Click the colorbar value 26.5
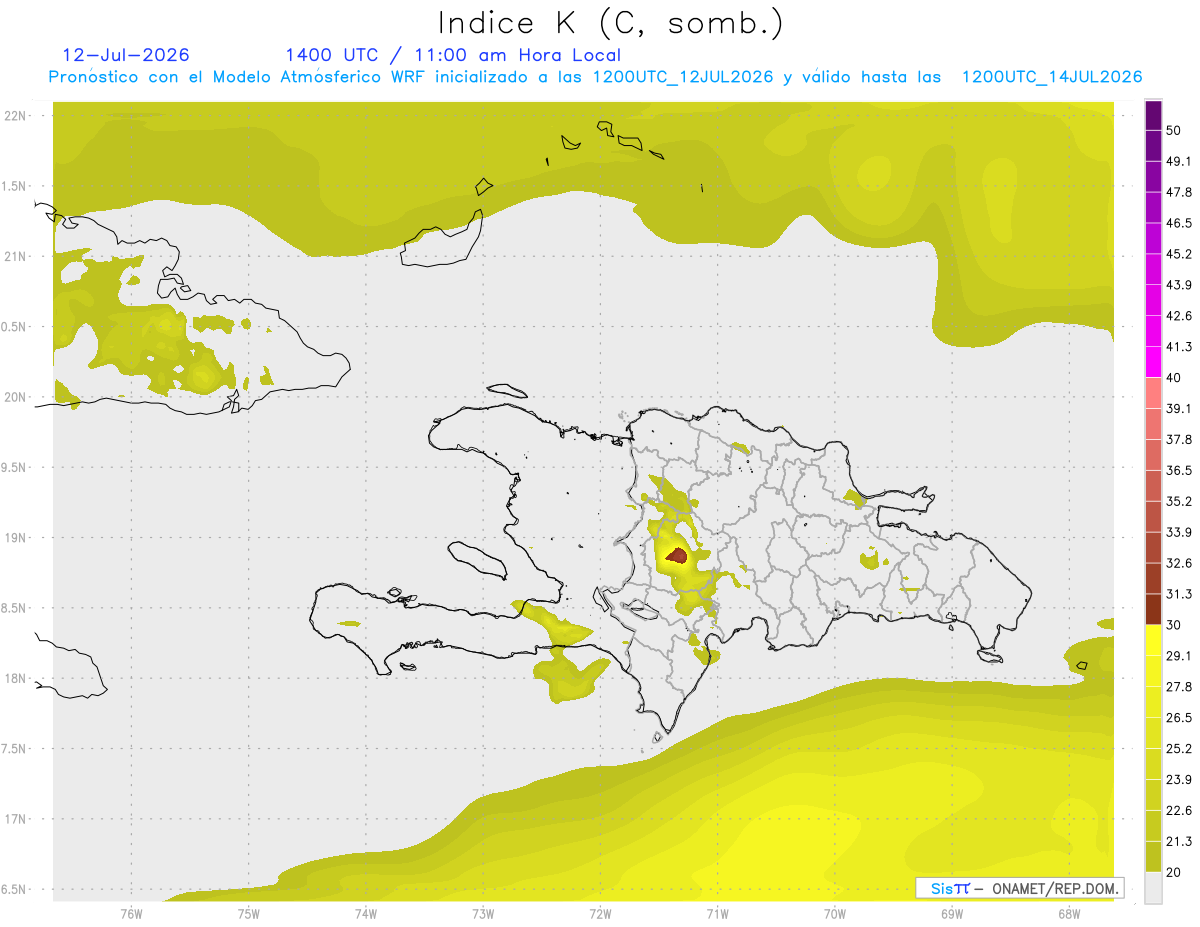This screenshot has width=1200, height=927. click(x=1179, y=718)
